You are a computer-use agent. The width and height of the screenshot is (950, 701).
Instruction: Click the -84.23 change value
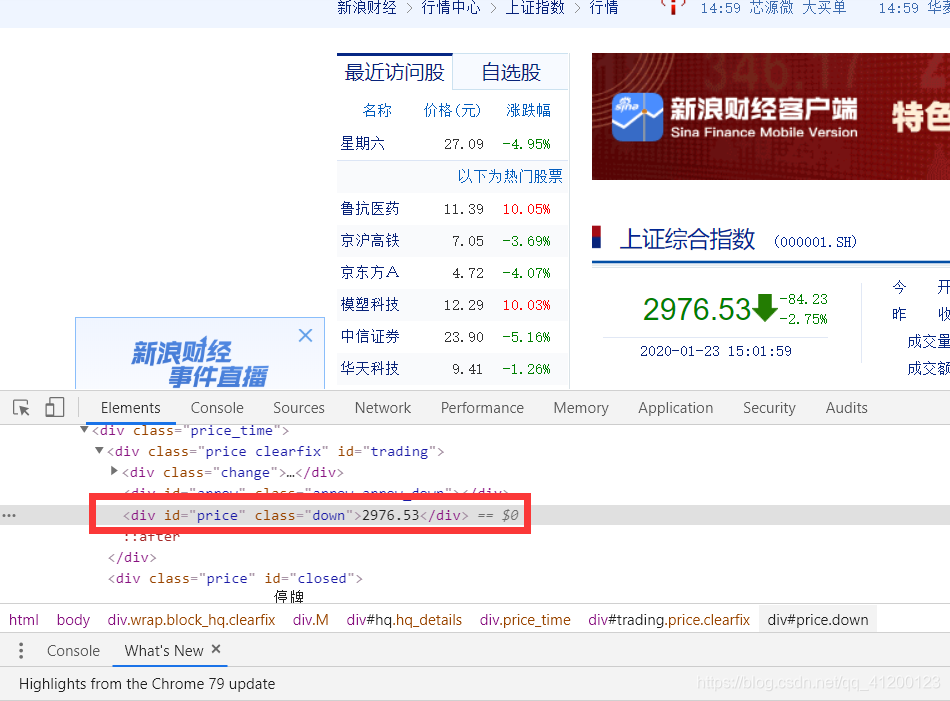[x=803, y=299]
